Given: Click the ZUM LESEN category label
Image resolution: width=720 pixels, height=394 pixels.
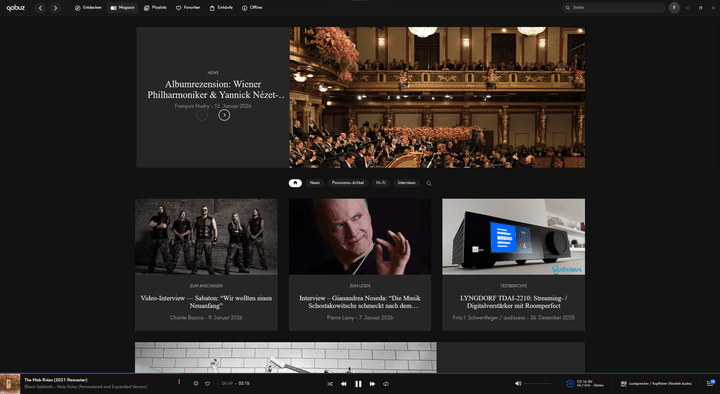Looking at the screenshot, I should point(360,286).
